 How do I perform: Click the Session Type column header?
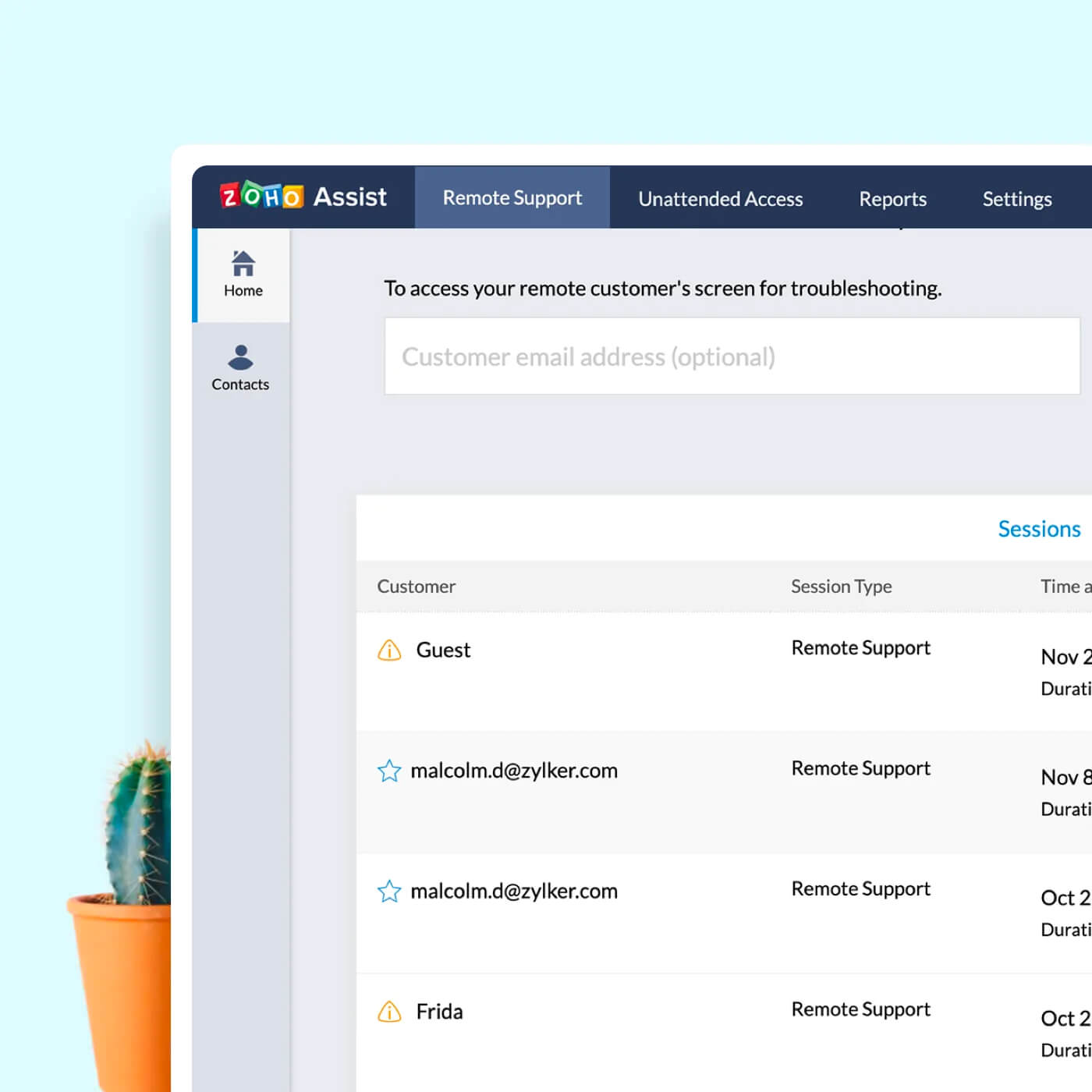841,586
